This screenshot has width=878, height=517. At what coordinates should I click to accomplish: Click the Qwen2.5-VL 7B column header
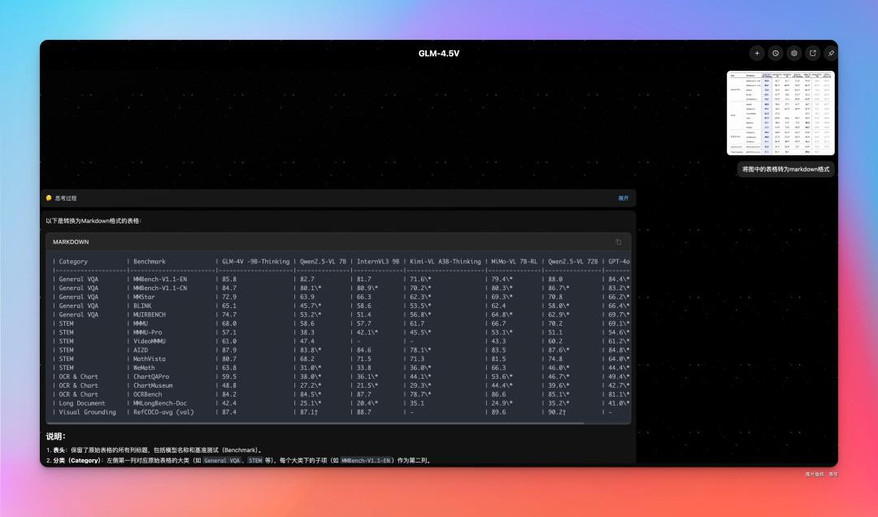tap(323, 262)
